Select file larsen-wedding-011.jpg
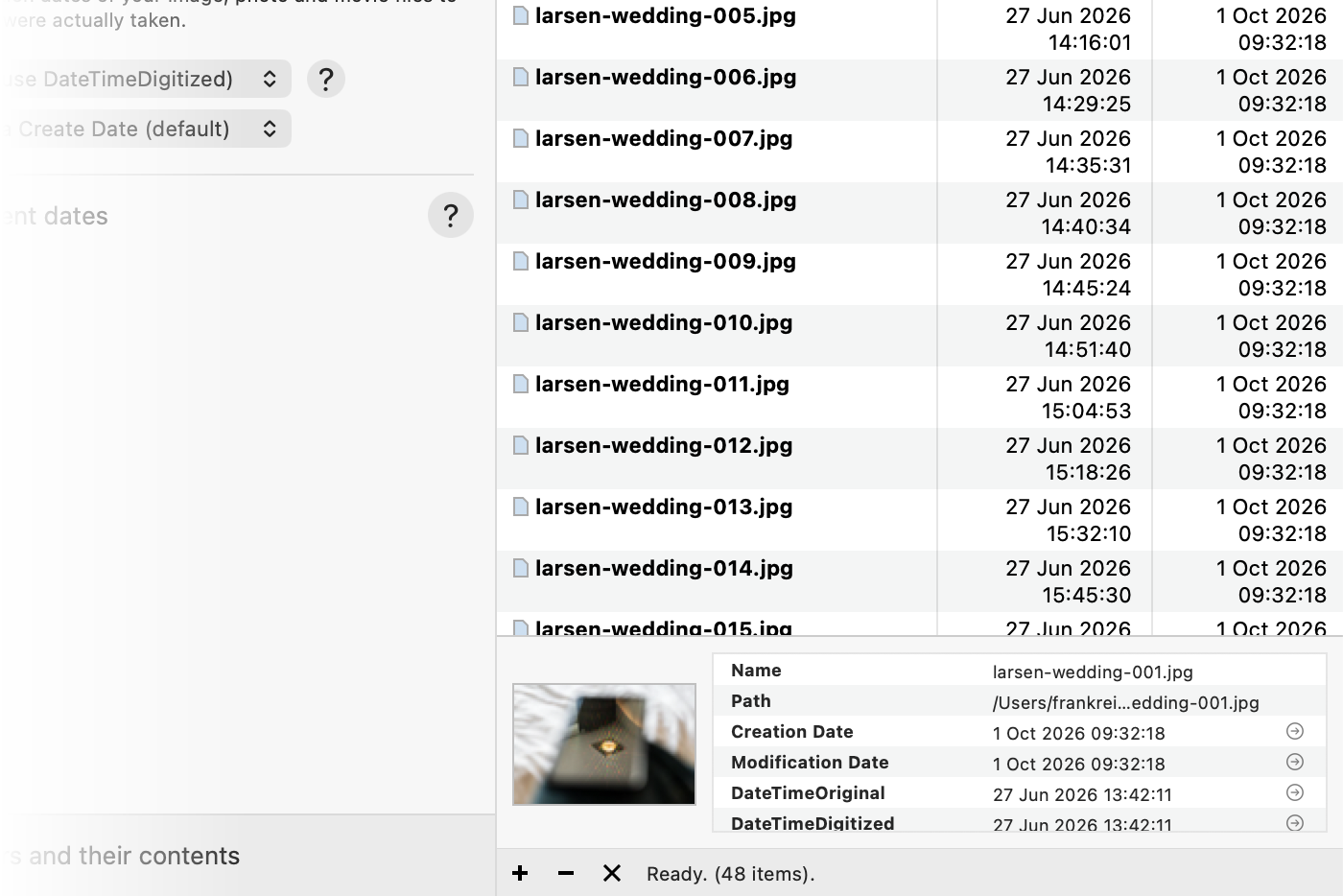 tap(662, 384)
